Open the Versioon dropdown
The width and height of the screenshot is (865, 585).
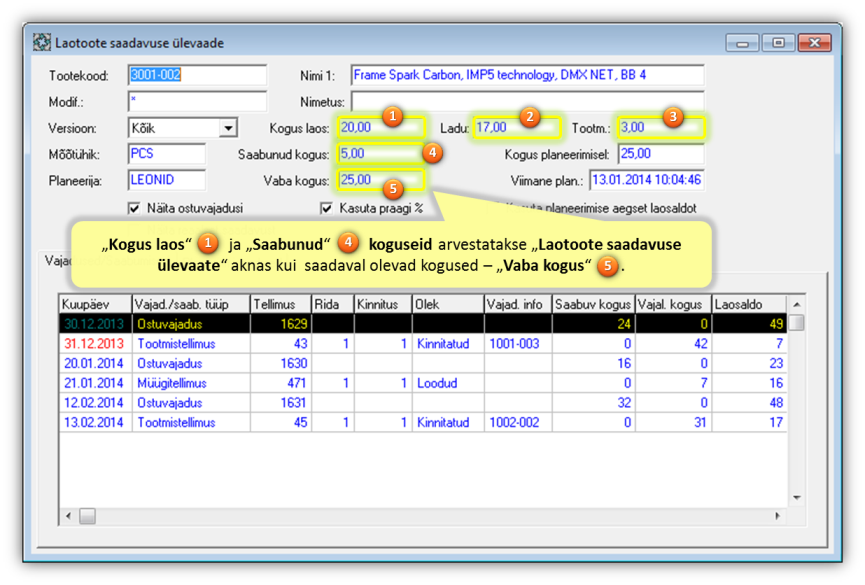coord(228,128)
